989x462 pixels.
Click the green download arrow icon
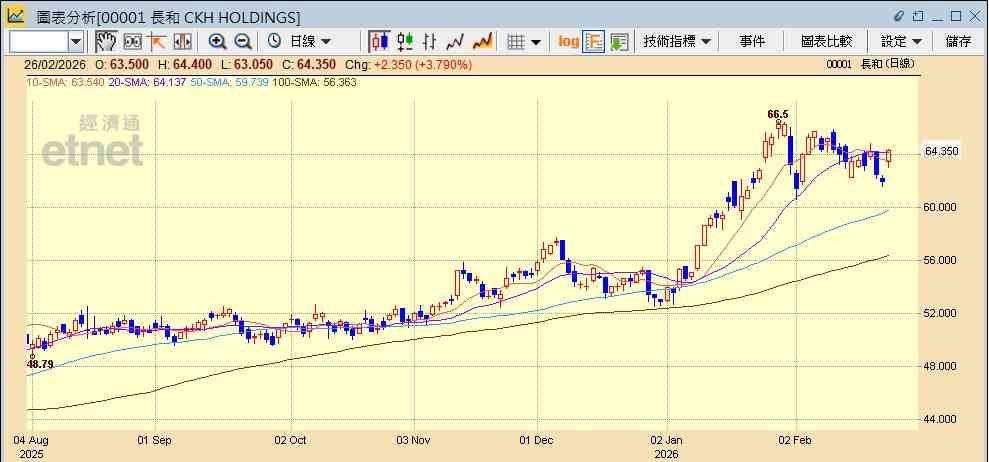[619, 42]
